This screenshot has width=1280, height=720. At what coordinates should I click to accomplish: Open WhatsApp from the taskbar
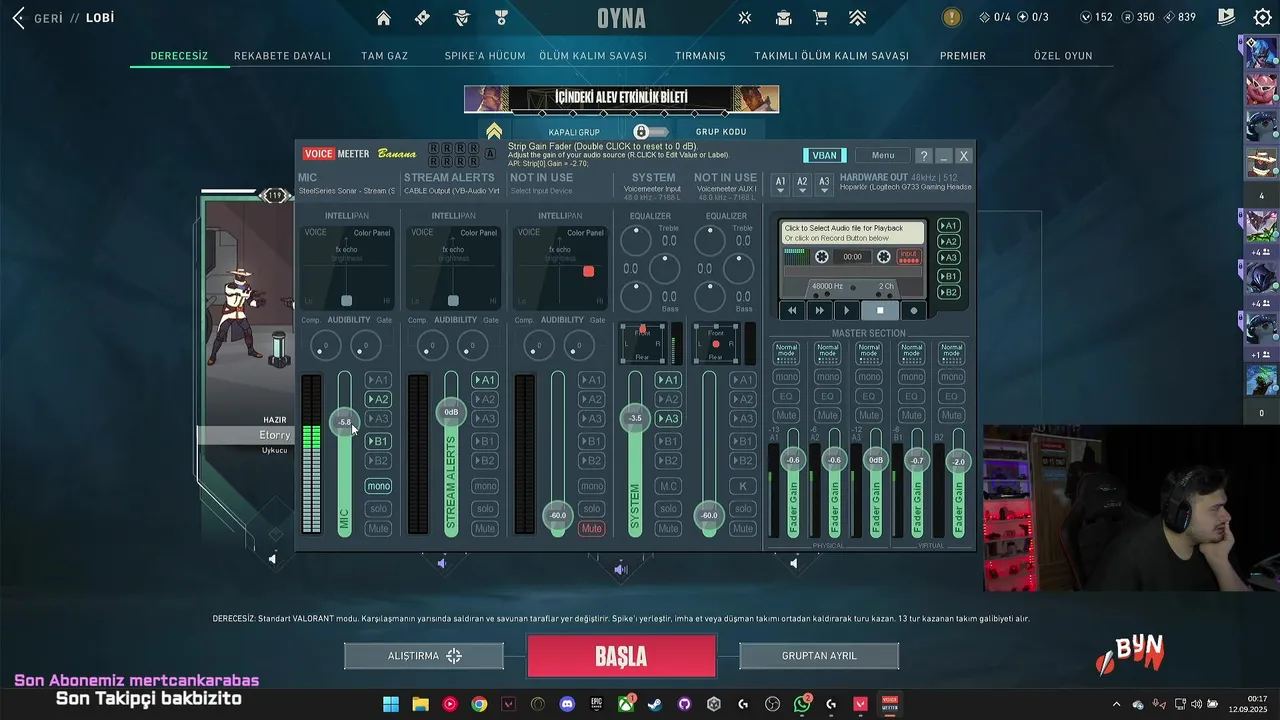click(802, 704)
